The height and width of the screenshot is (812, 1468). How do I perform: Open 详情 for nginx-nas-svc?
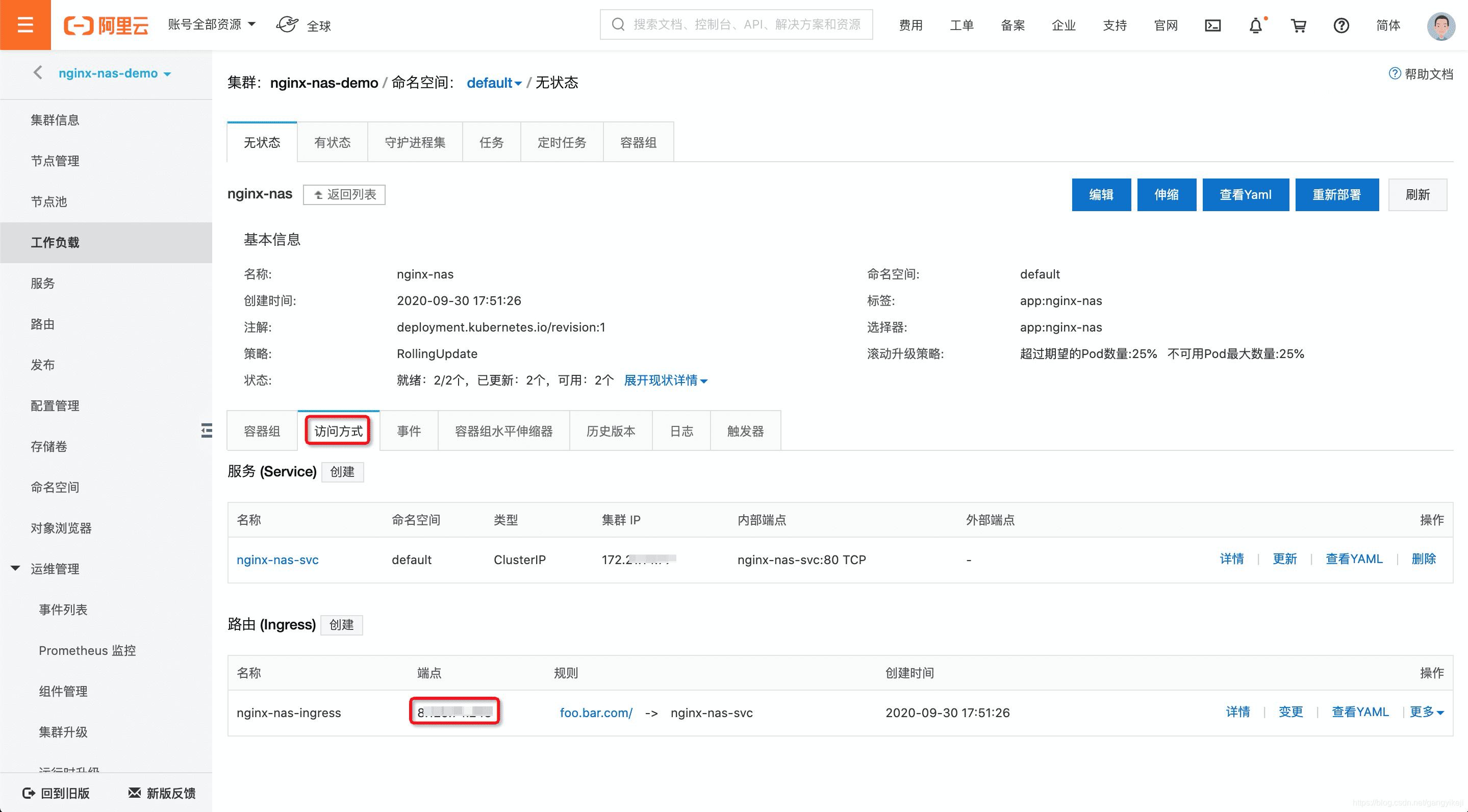click(1231, 559)
